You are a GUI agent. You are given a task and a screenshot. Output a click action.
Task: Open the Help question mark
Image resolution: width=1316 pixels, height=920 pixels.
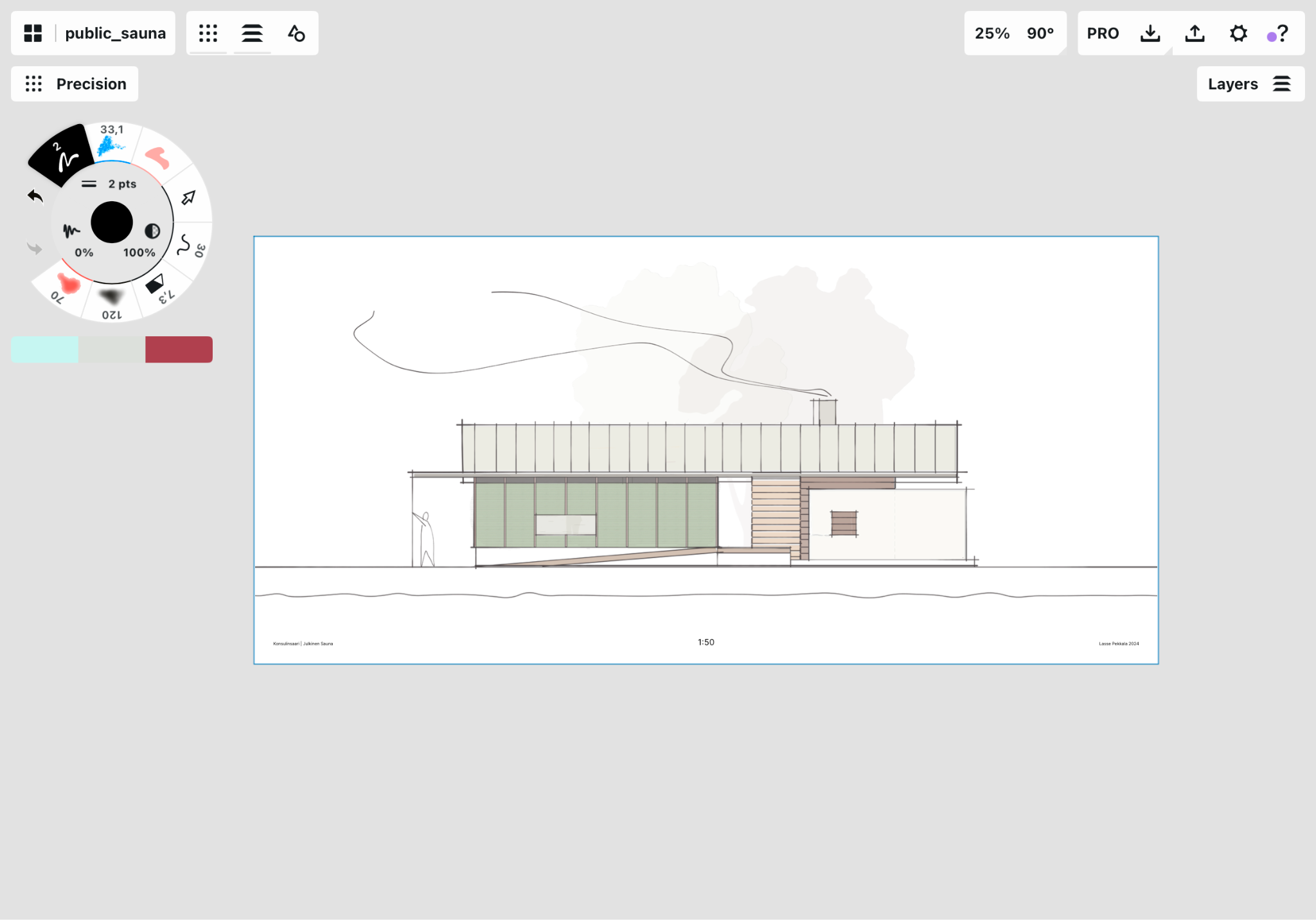1282,33
